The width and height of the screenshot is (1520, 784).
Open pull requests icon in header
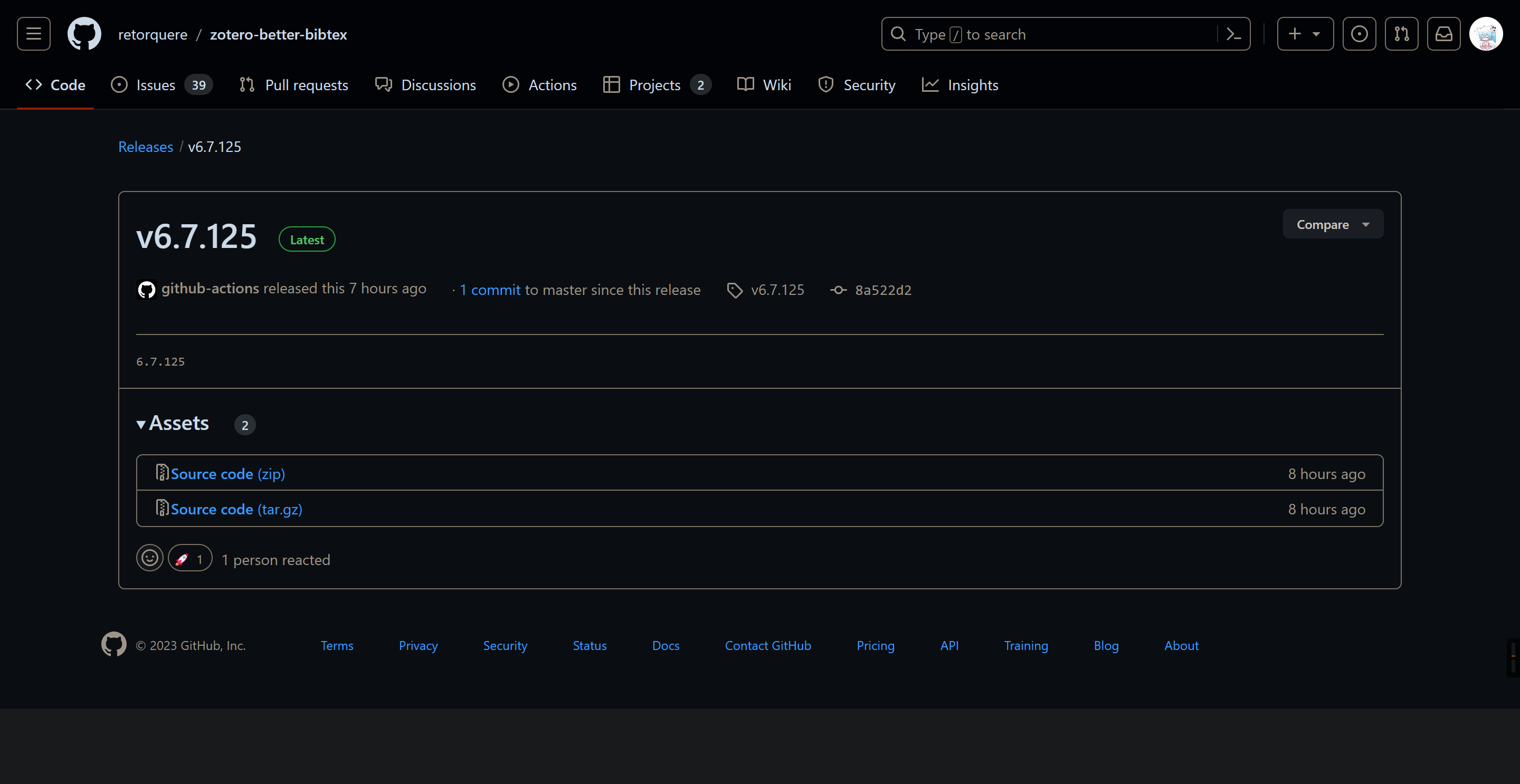point(1401,34)
